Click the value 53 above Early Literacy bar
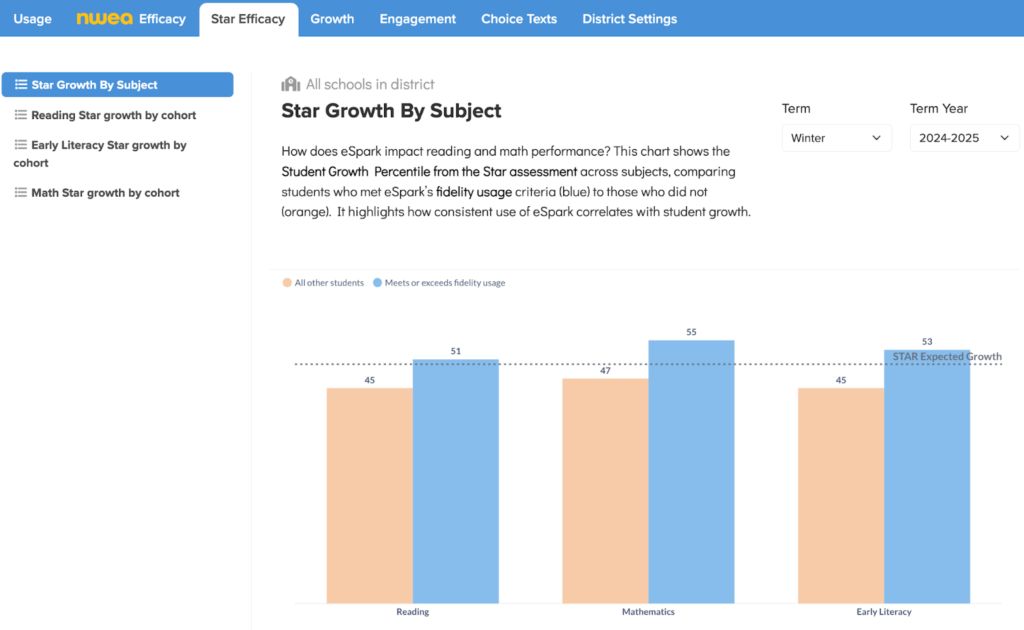 tap(927, 341)
